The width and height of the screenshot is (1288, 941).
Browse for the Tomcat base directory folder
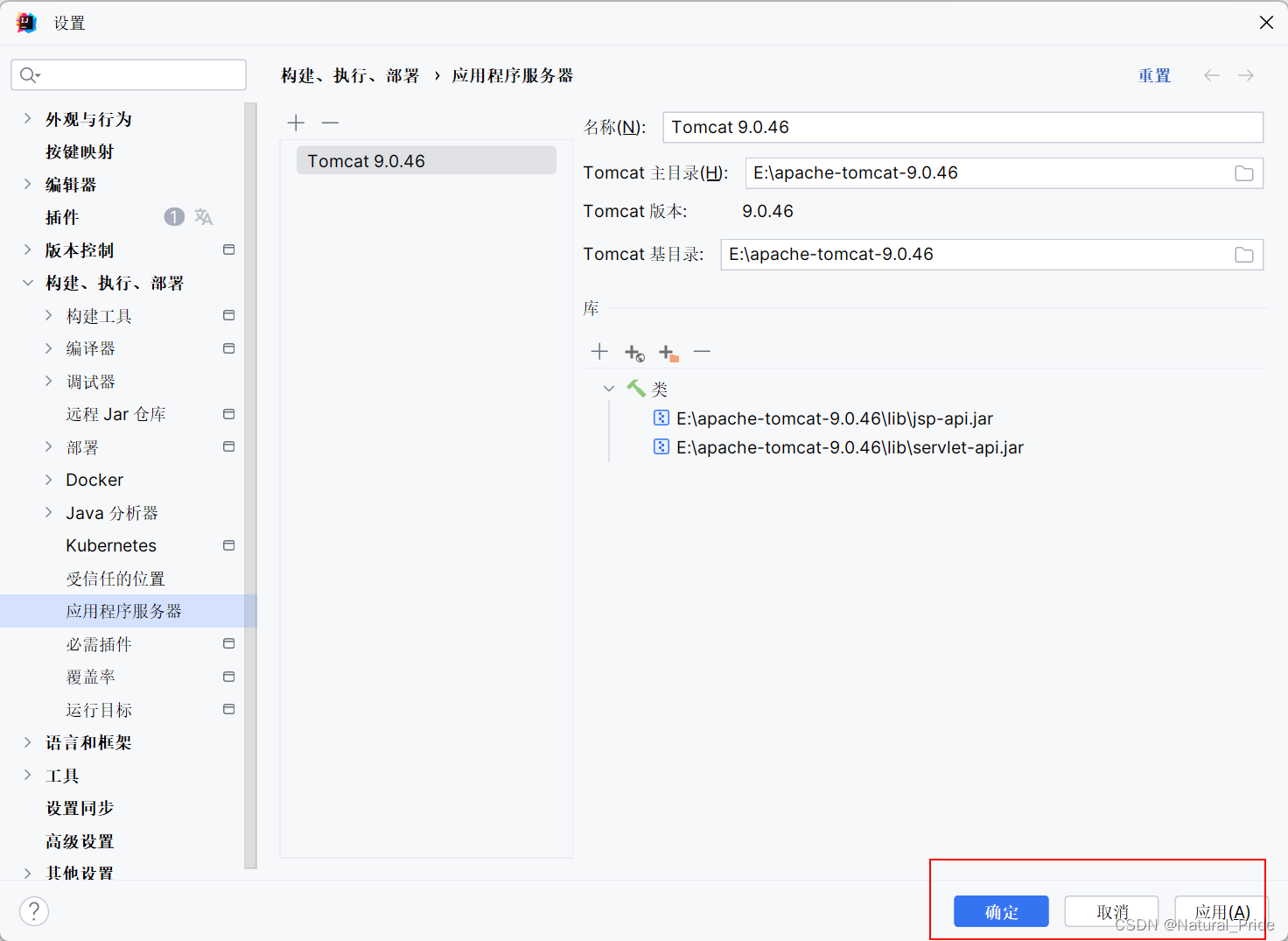pos(1243,255)
